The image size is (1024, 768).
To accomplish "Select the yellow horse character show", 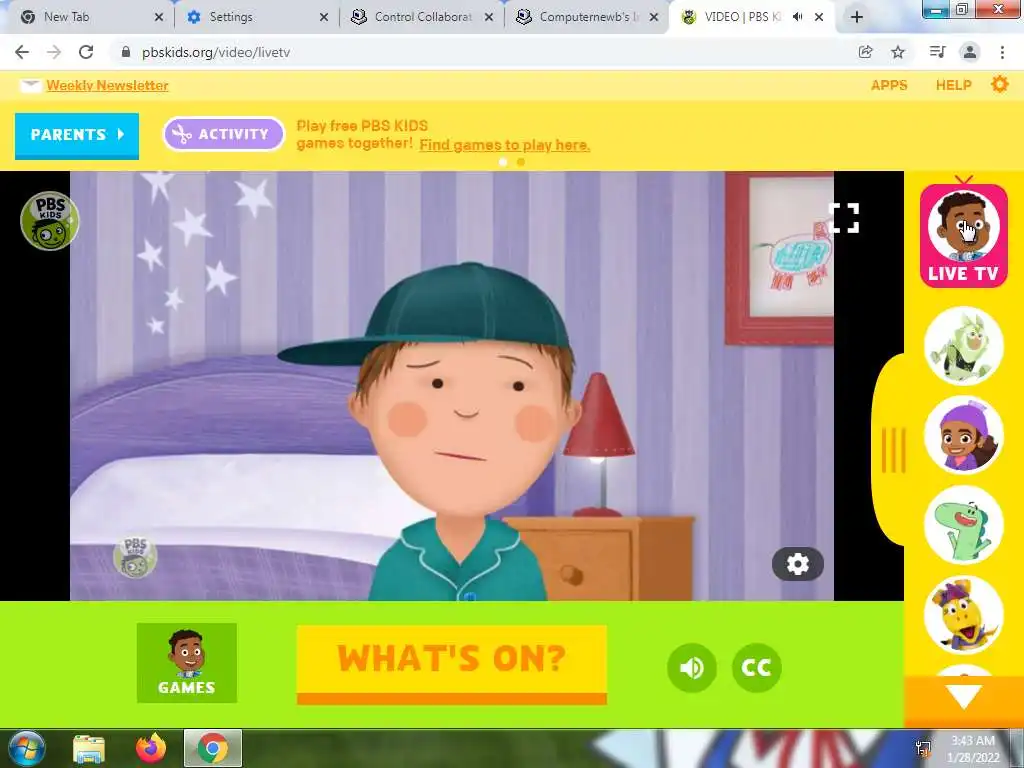I will point(964,615).
